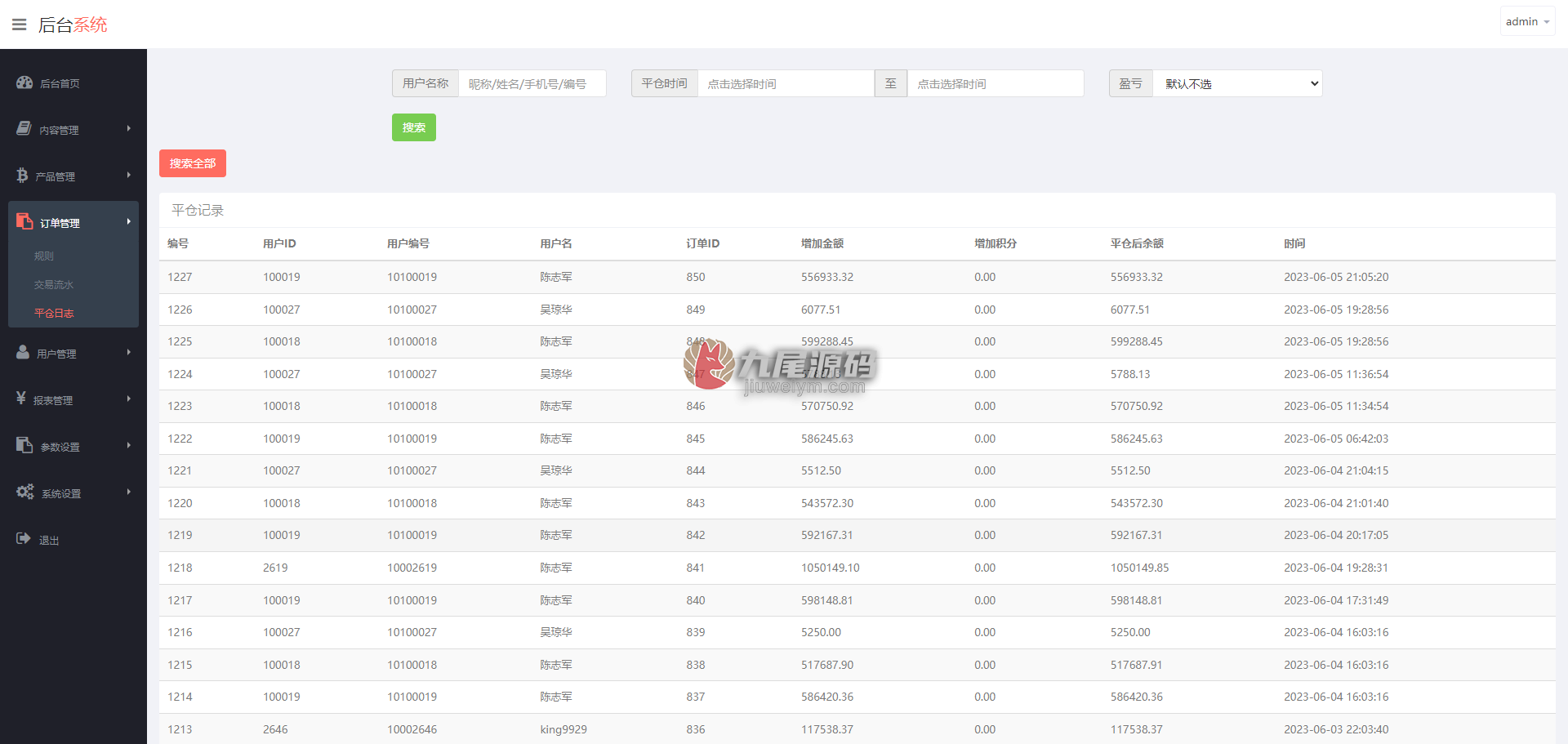Open 后台首页 dashboard icon
The image size is (1568, 744).
pyautogui.click(x=24, y=82)
